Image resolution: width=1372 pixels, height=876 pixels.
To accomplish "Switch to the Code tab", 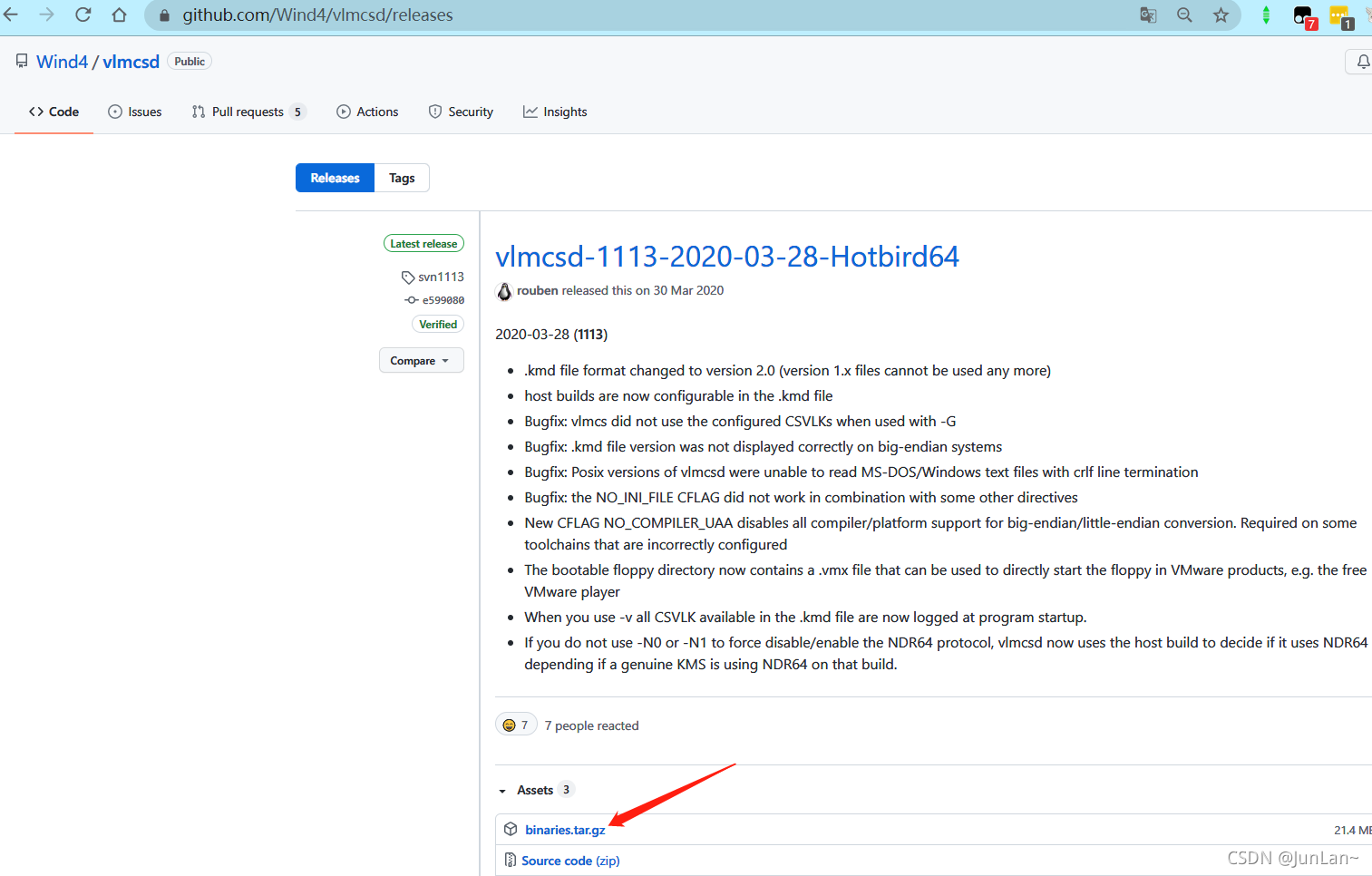I will click(x=54, y=112).
